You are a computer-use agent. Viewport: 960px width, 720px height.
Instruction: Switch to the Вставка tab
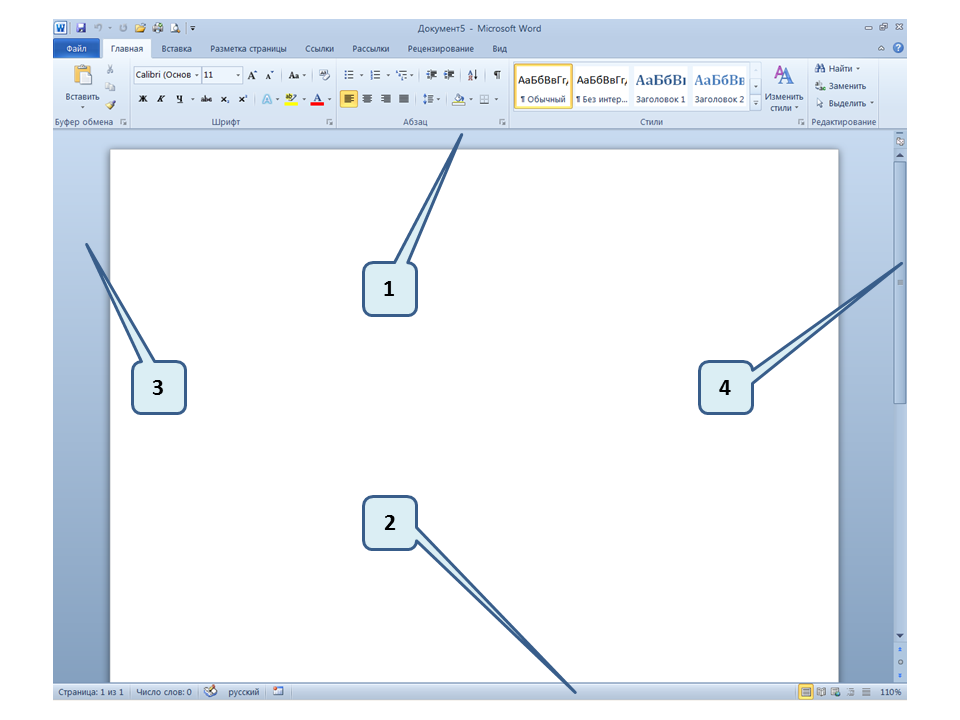[177, 48]
